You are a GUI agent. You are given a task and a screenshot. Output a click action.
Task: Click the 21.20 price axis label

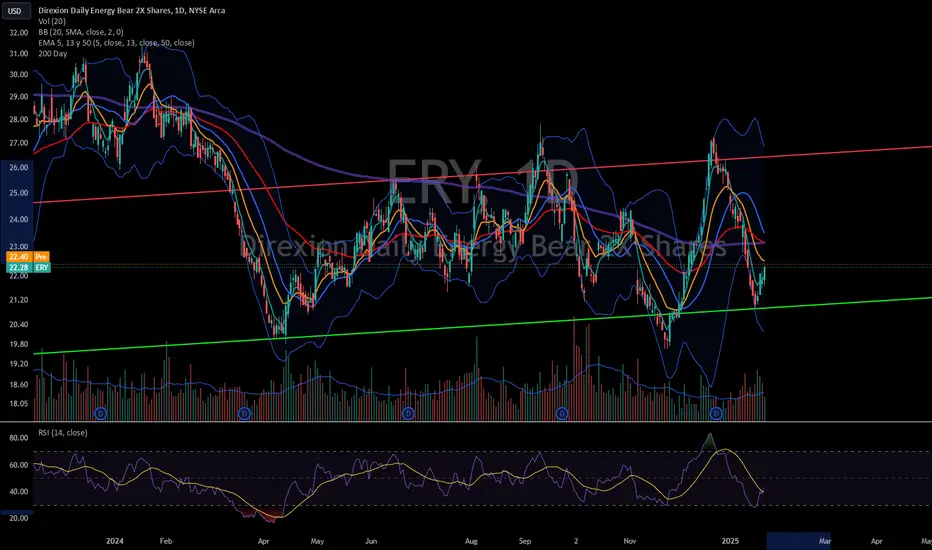pos(19,300)
